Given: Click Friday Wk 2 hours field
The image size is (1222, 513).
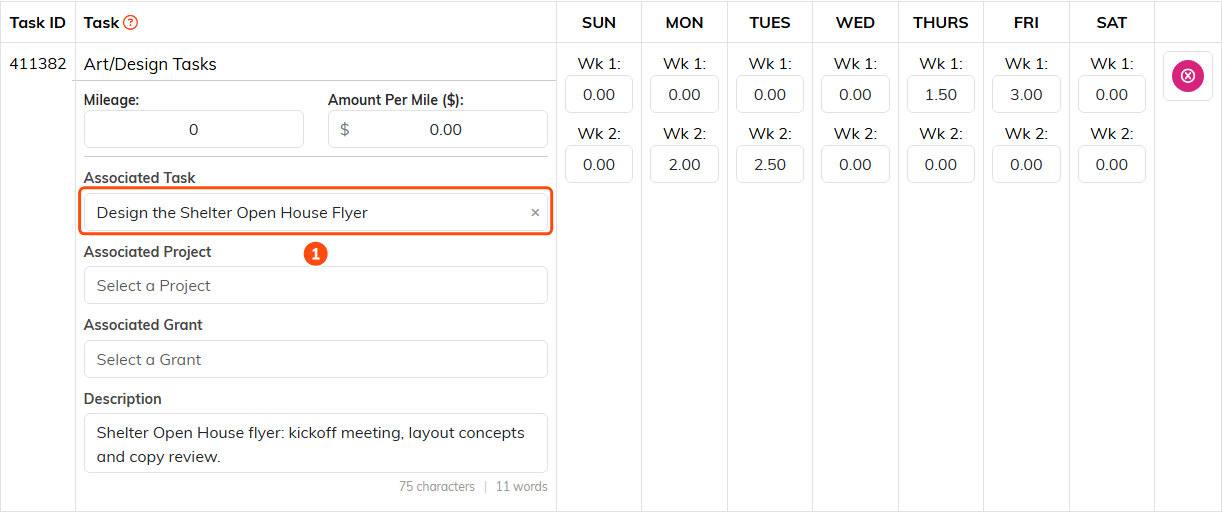Looking at the screenshot, I should 1026,164.
